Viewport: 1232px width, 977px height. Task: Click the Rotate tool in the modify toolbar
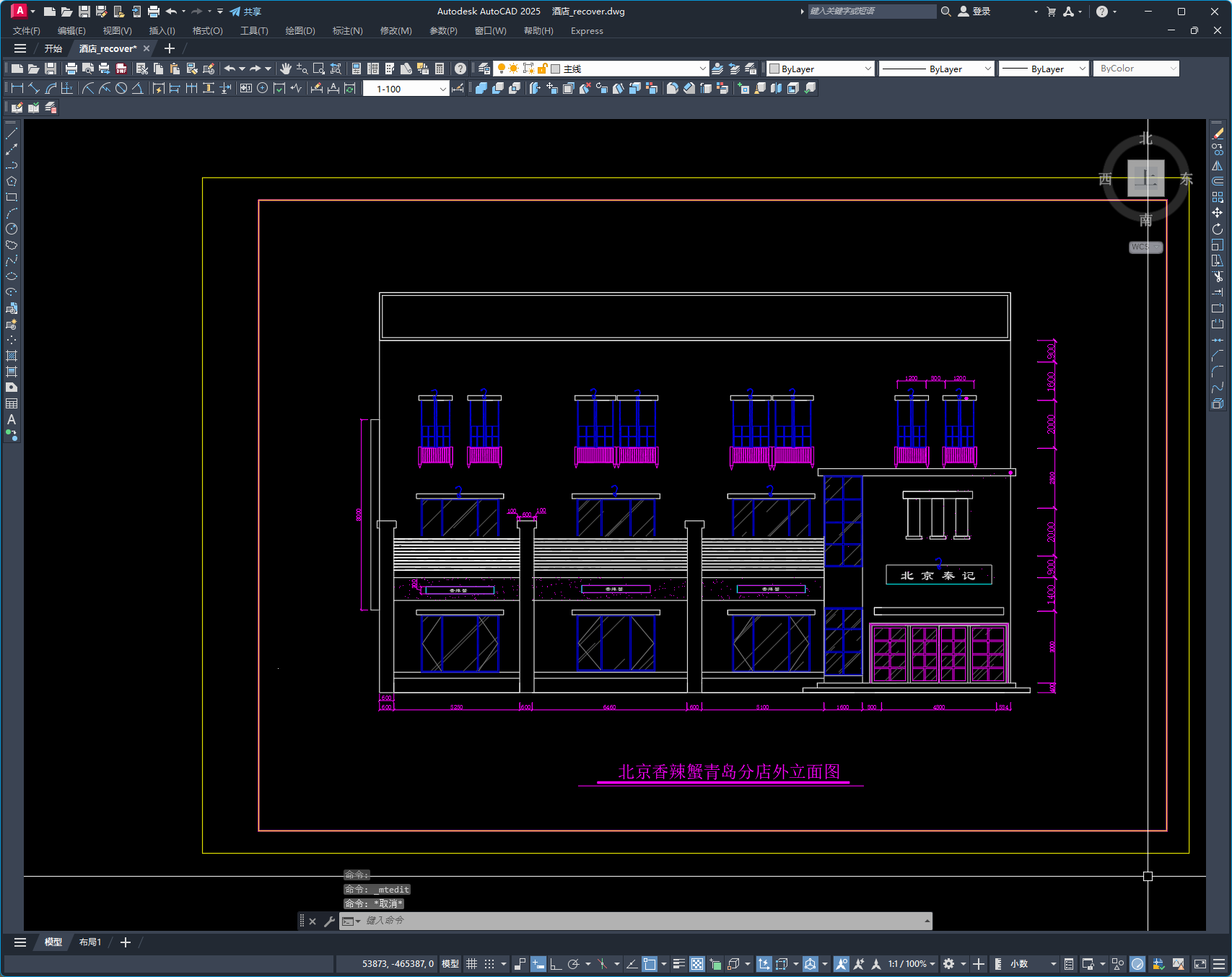[1218, 229]
